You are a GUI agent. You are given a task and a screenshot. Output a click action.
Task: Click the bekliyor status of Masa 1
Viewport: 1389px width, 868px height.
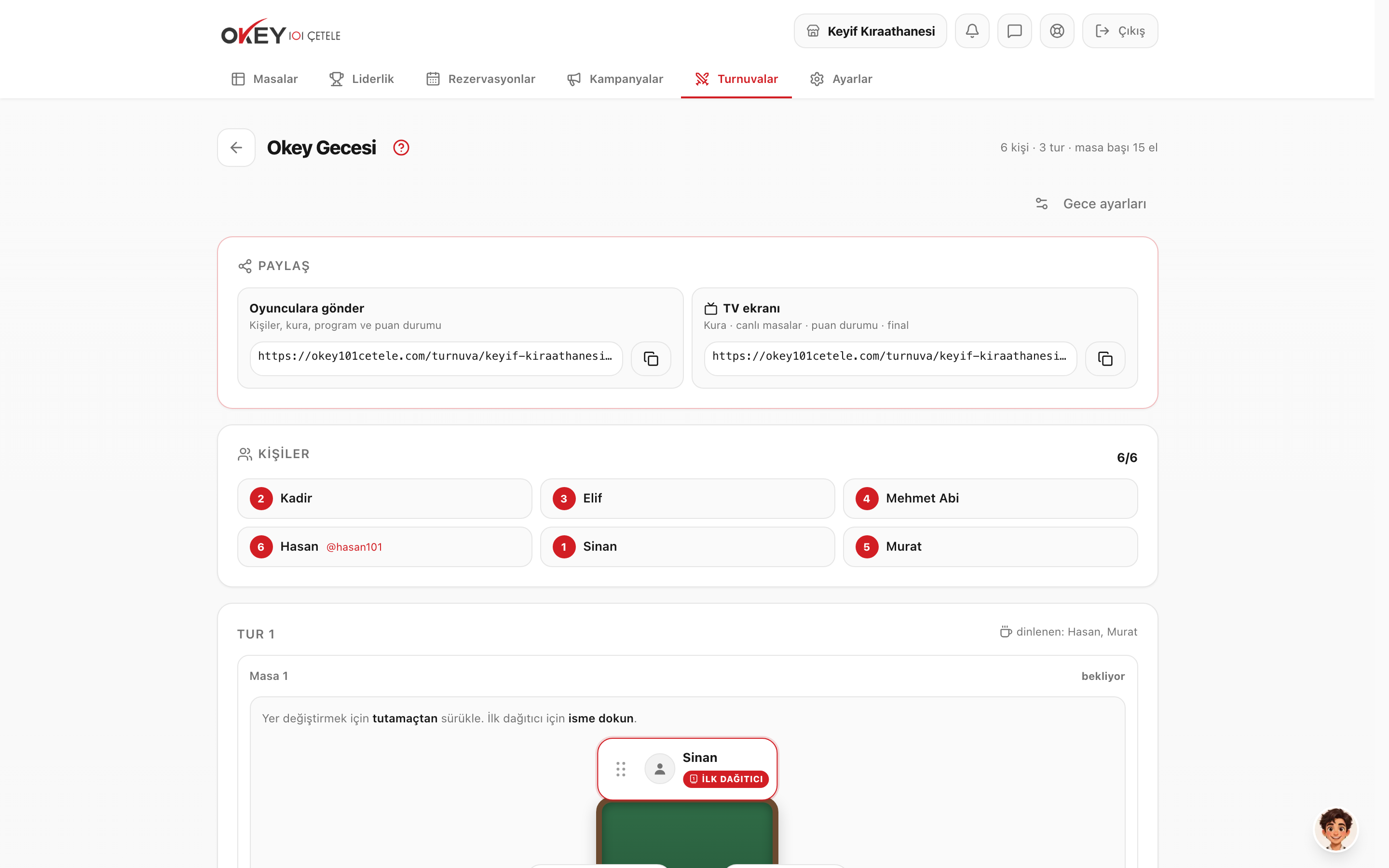(1103, 676)
